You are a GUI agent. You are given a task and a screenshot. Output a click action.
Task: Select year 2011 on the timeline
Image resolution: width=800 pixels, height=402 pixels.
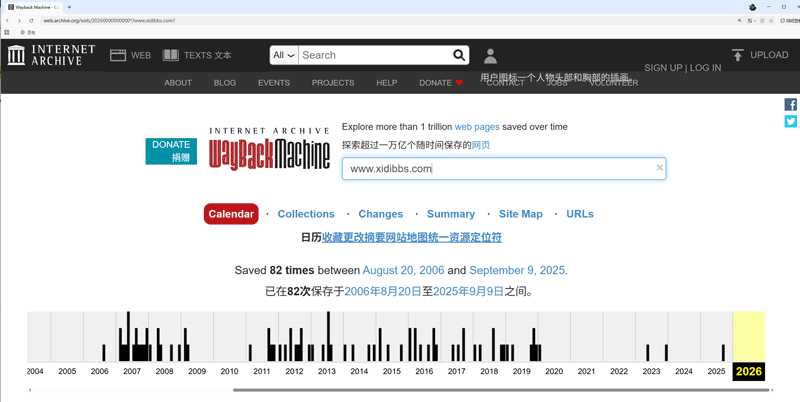262,371
